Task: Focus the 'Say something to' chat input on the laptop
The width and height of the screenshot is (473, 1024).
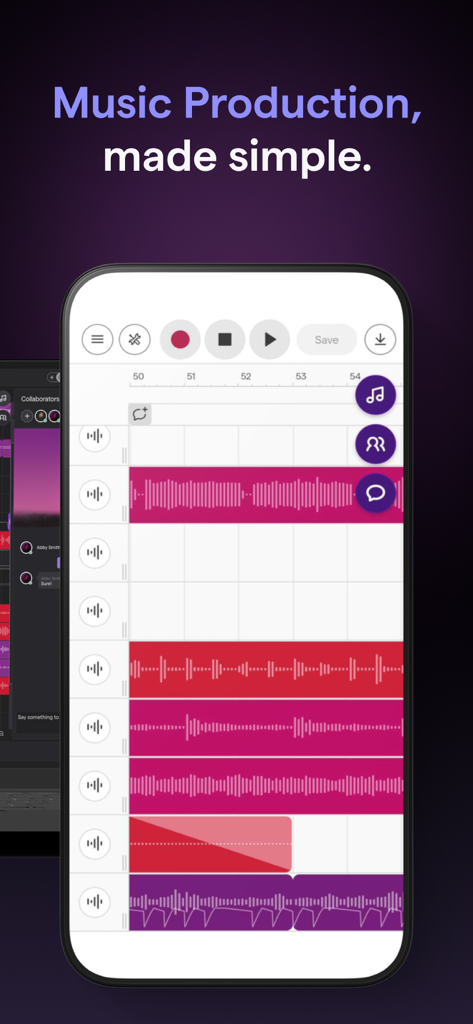Action: point(38,717)
